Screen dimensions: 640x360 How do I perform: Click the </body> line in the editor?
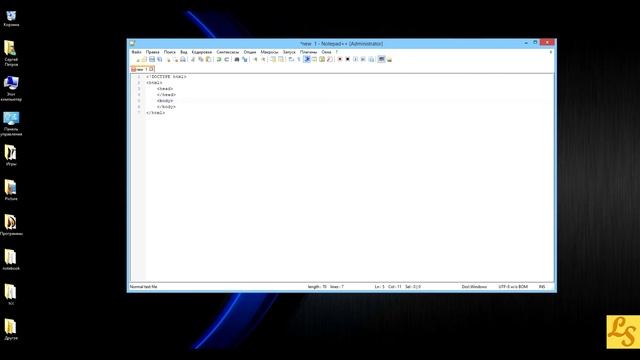point(166,107)
